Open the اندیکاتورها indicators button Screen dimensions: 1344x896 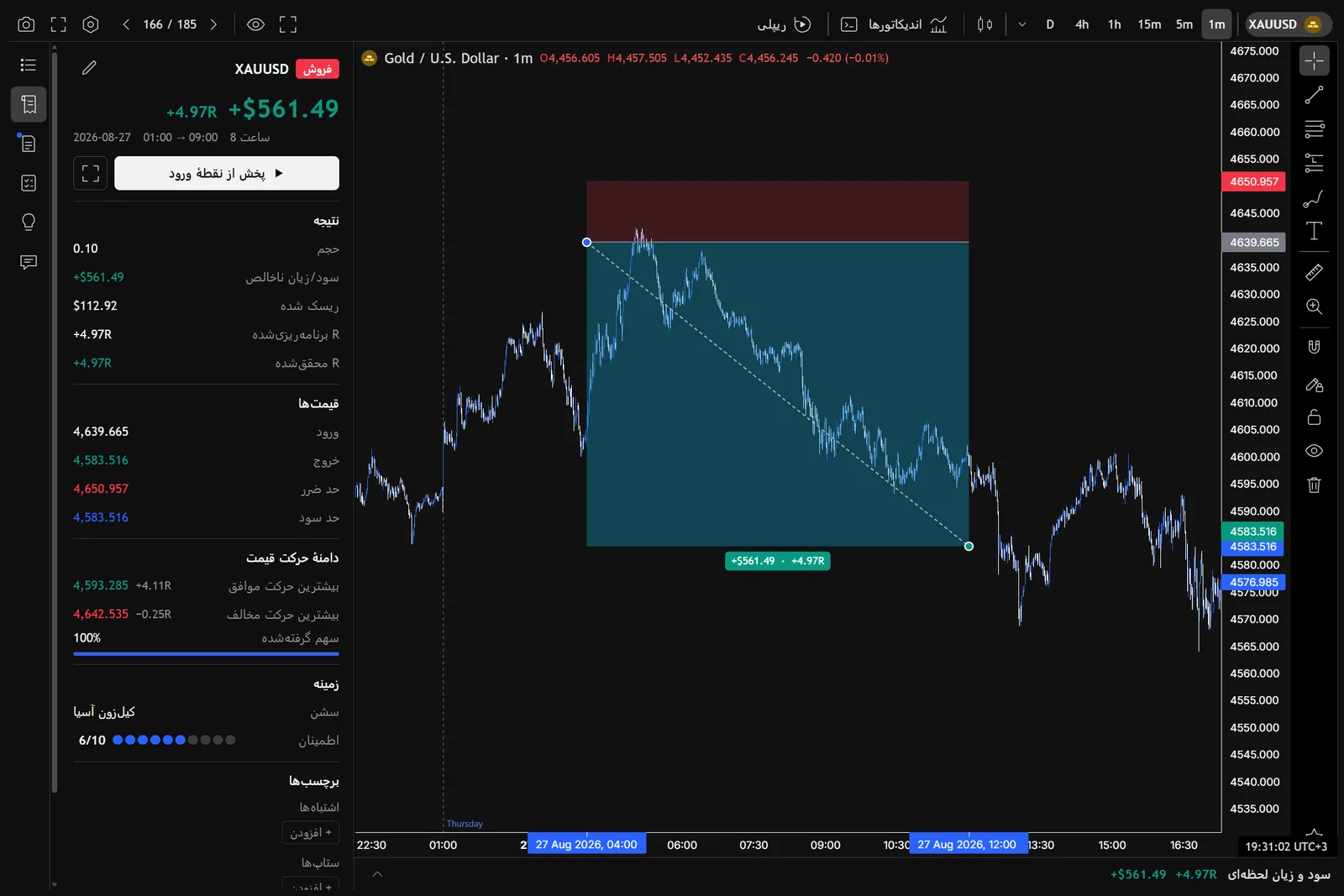click(907, 24)
